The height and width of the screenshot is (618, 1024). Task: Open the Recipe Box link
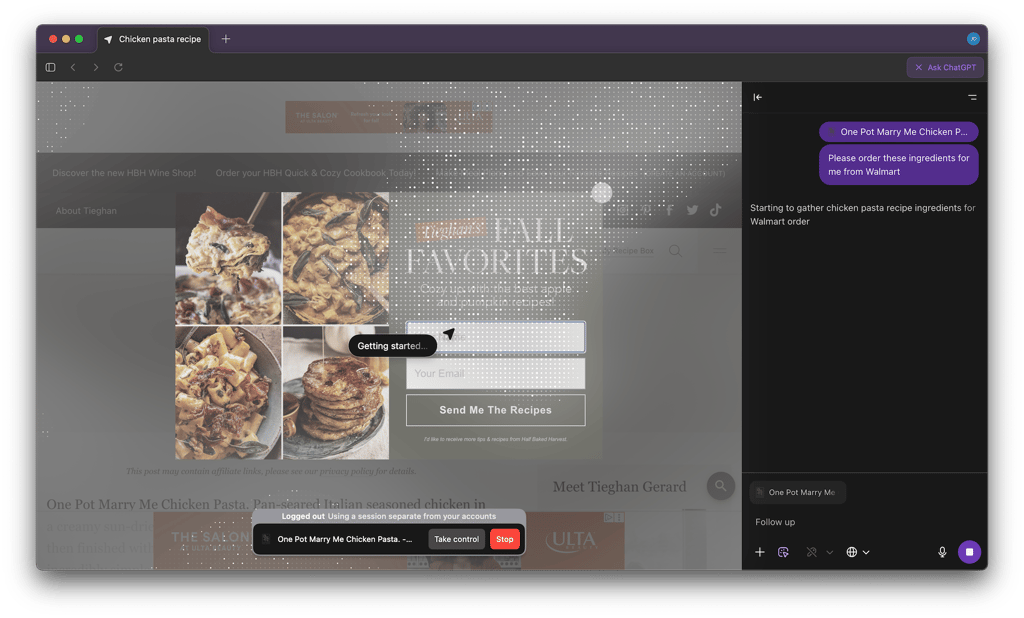[x=628, y=251]
